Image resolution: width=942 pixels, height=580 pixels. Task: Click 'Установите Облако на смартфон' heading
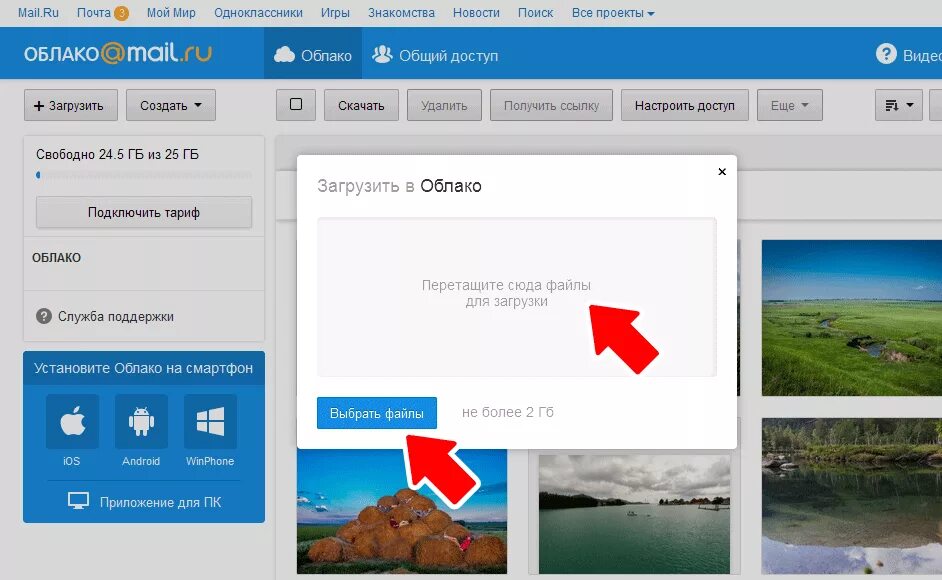pos(144,368)
